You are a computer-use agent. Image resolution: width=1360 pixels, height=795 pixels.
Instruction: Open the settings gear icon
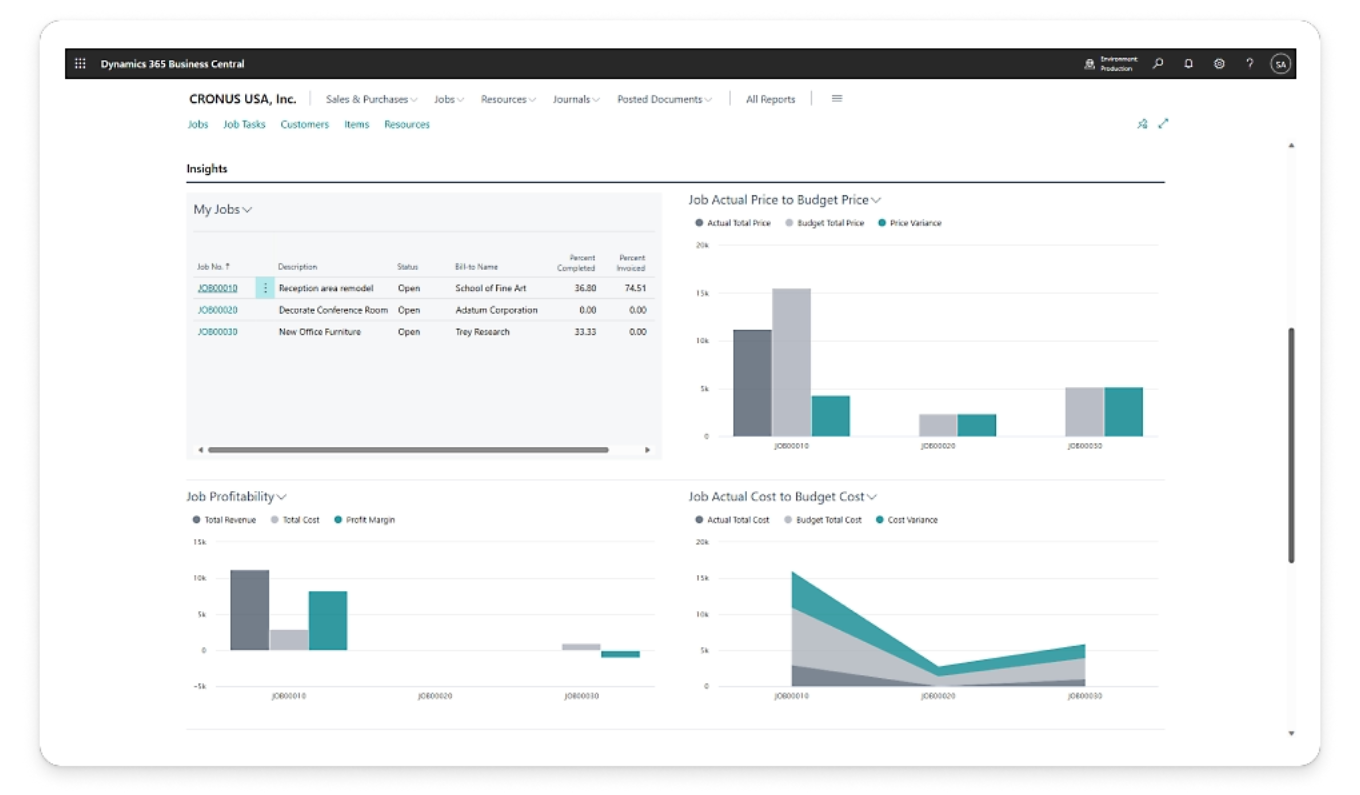1219,64
